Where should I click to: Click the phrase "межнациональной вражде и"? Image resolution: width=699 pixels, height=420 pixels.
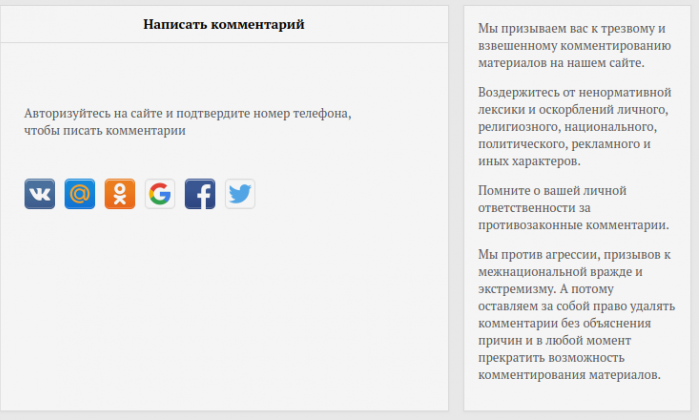[560, 272]
